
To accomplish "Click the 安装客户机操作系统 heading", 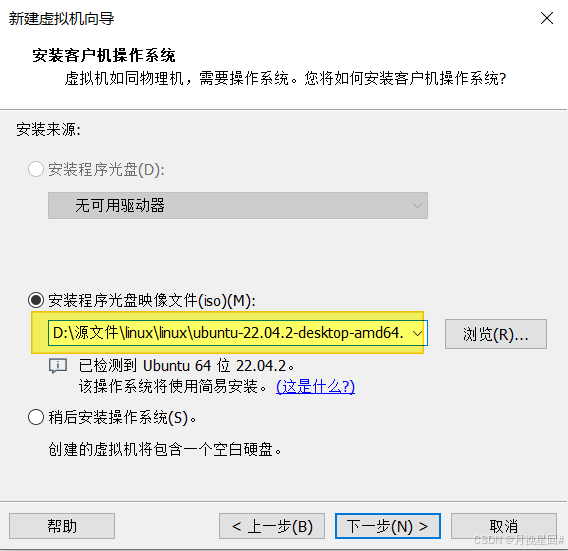I will click(x=104, y=55).
